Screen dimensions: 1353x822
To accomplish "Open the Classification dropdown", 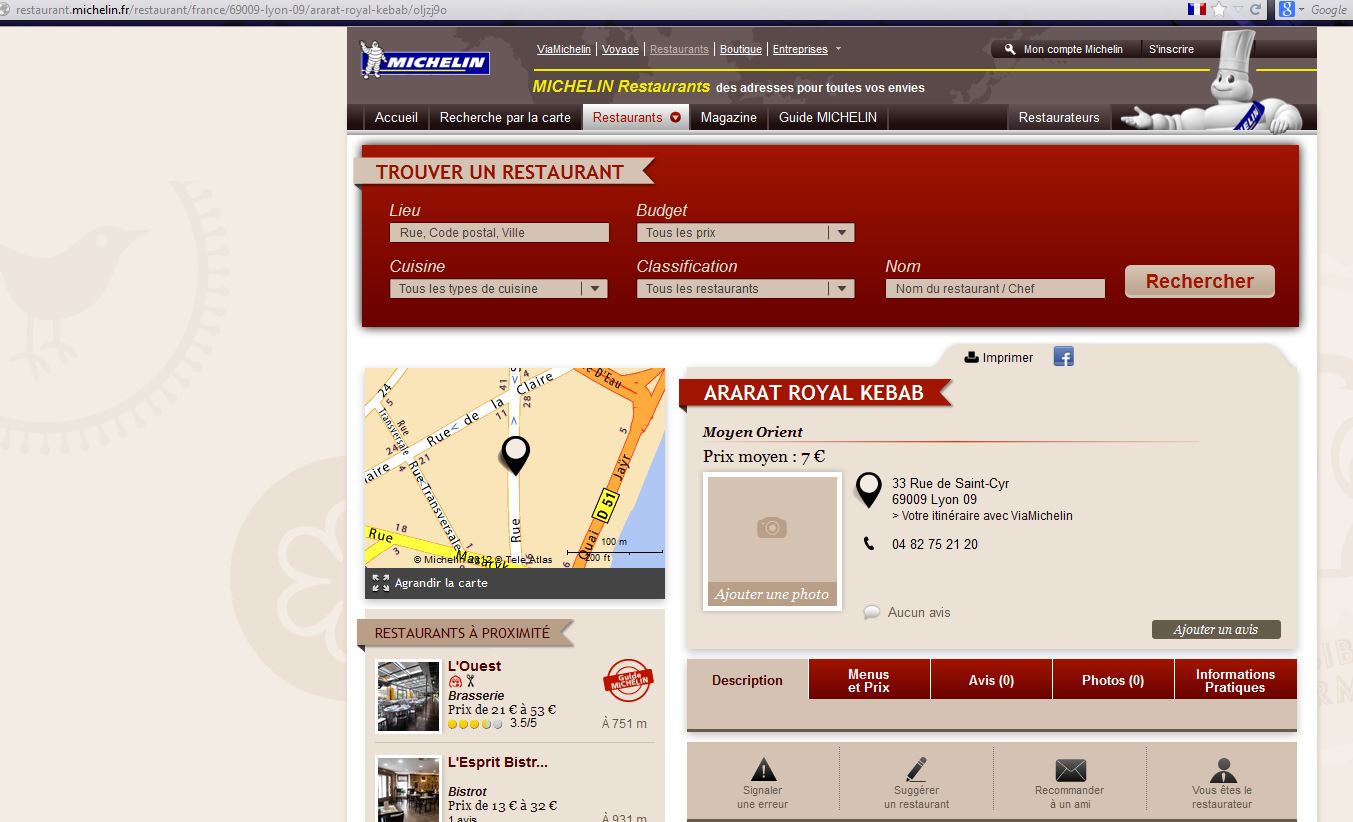I will [745, 289].
